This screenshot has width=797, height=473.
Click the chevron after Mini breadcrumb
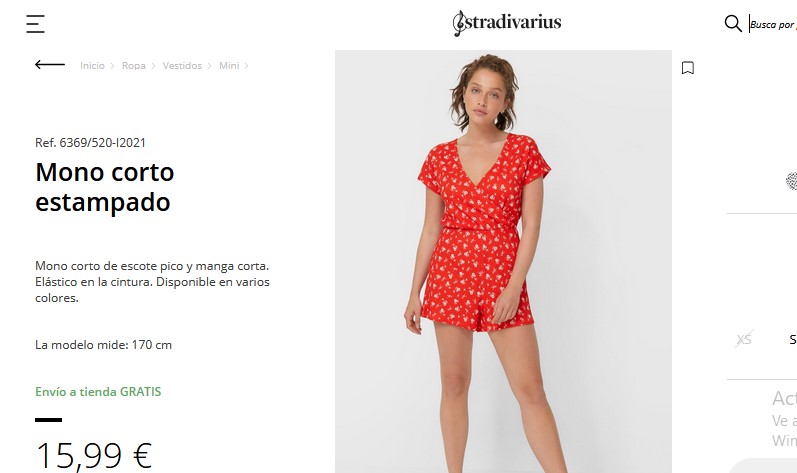(247, 66)
